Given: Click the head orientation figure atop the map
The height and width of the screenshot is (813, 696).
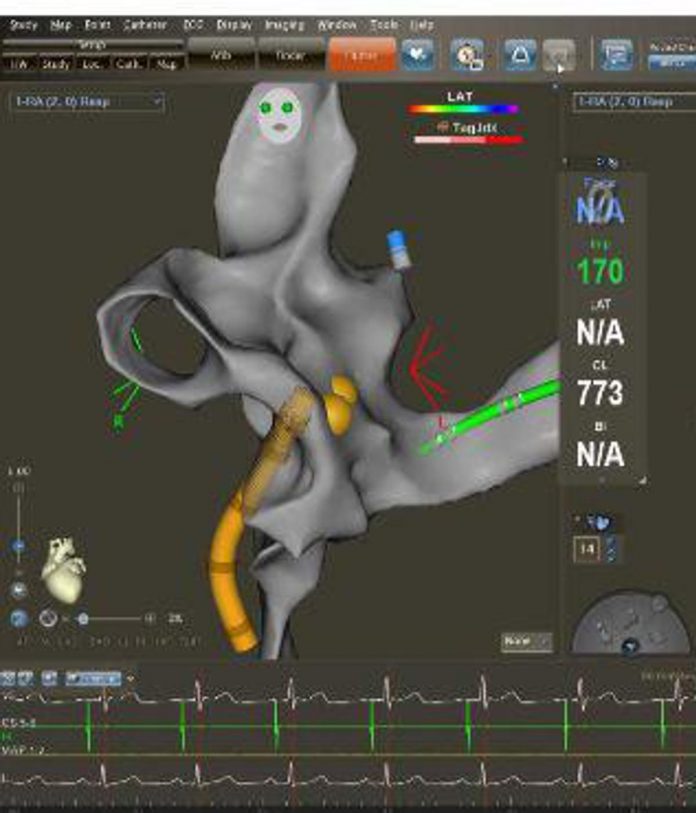Looking at the screenshot, I should coord(279,110).
